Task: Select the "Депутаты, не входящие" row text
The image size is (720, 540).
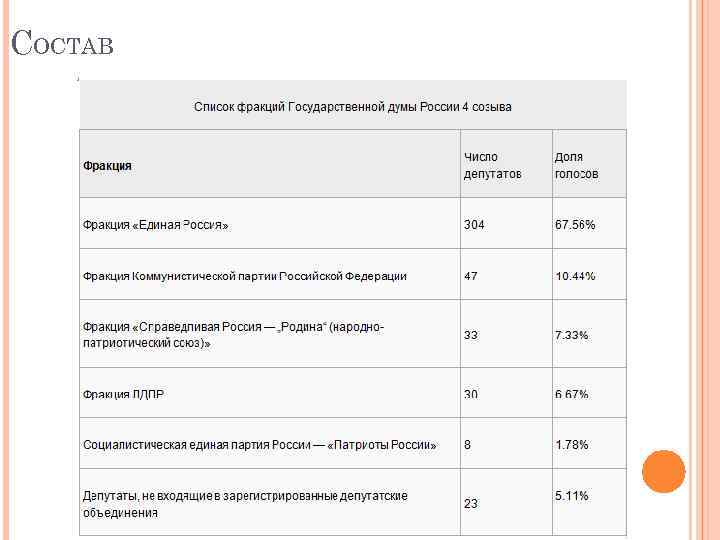Action: click(x=245, y=504)
